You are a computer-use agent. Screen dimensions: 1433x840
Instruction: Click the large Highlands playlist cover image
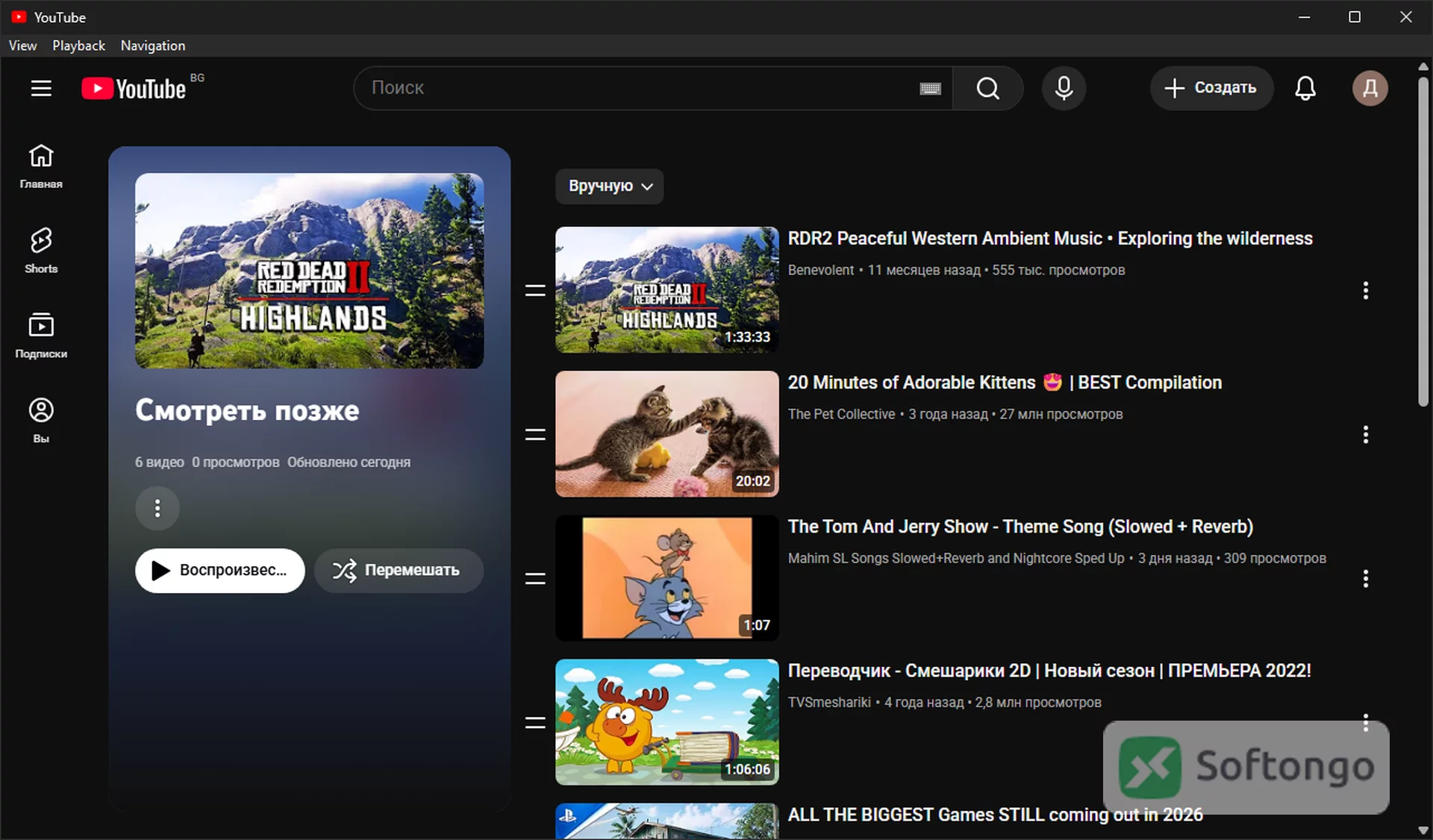(x=309, y=271)
